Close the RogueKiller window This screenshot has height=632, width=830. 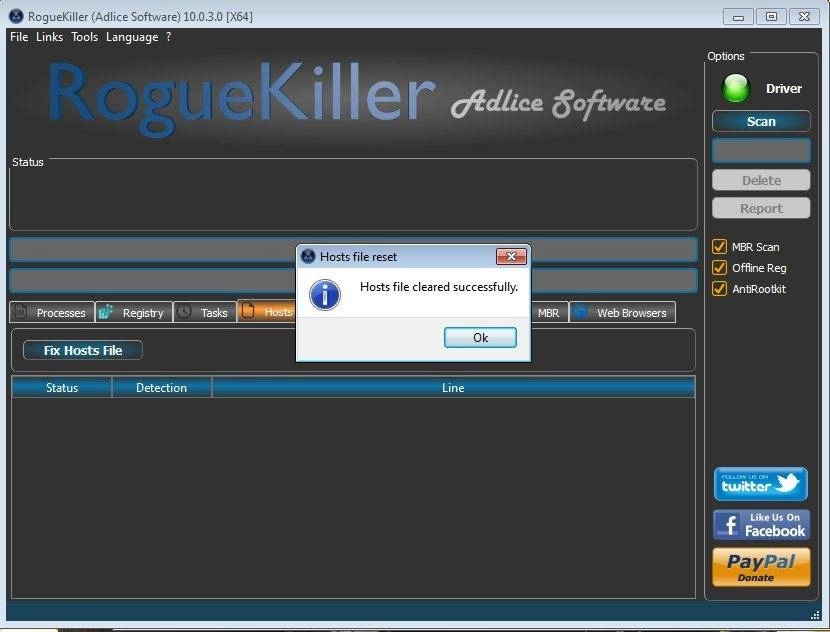[804, 17]
